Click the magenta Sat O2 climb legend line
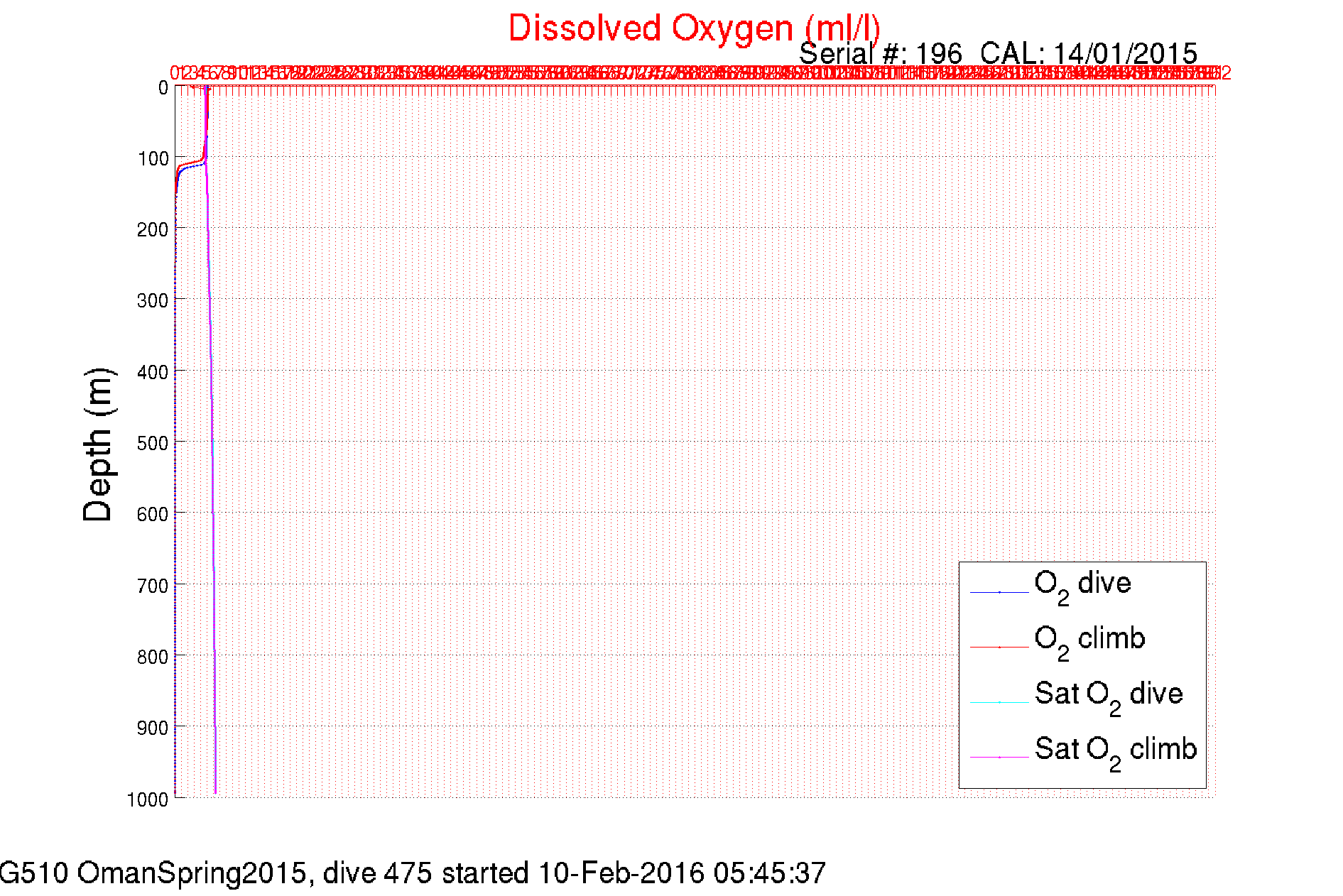The height and width of the screenshot is (896, 1343). (x=999, y=758)
